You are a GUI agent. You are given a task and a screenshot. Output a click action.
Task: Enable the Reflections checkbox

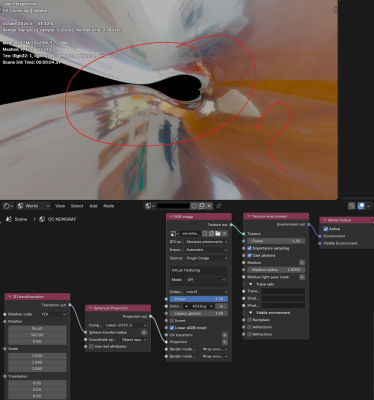tap(249, 327)
